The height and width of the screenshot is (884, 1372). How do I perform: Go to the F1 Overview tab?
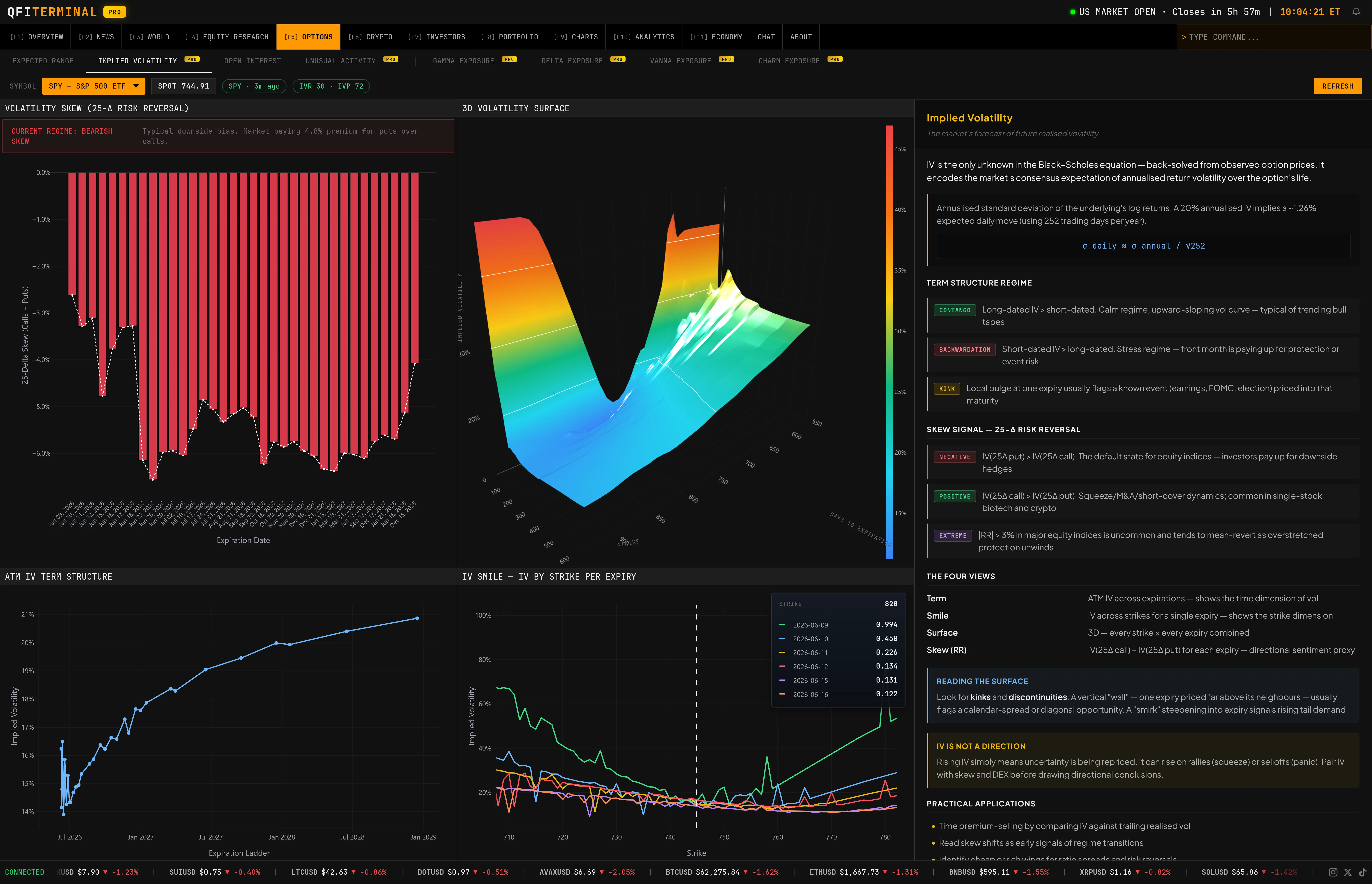37,37
